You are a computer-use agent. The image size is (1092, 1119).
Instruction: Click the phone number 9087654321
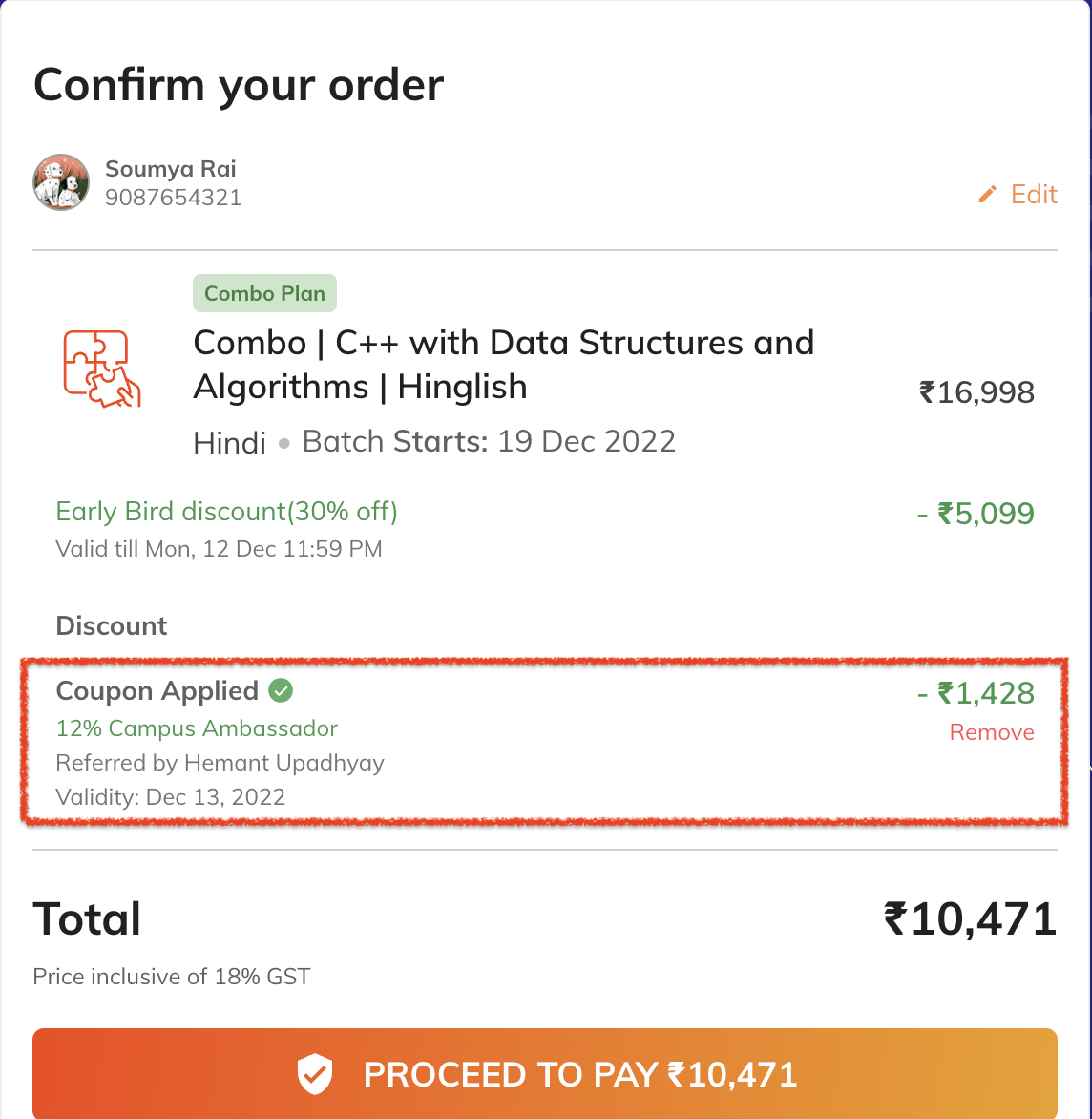click(174, 198)
